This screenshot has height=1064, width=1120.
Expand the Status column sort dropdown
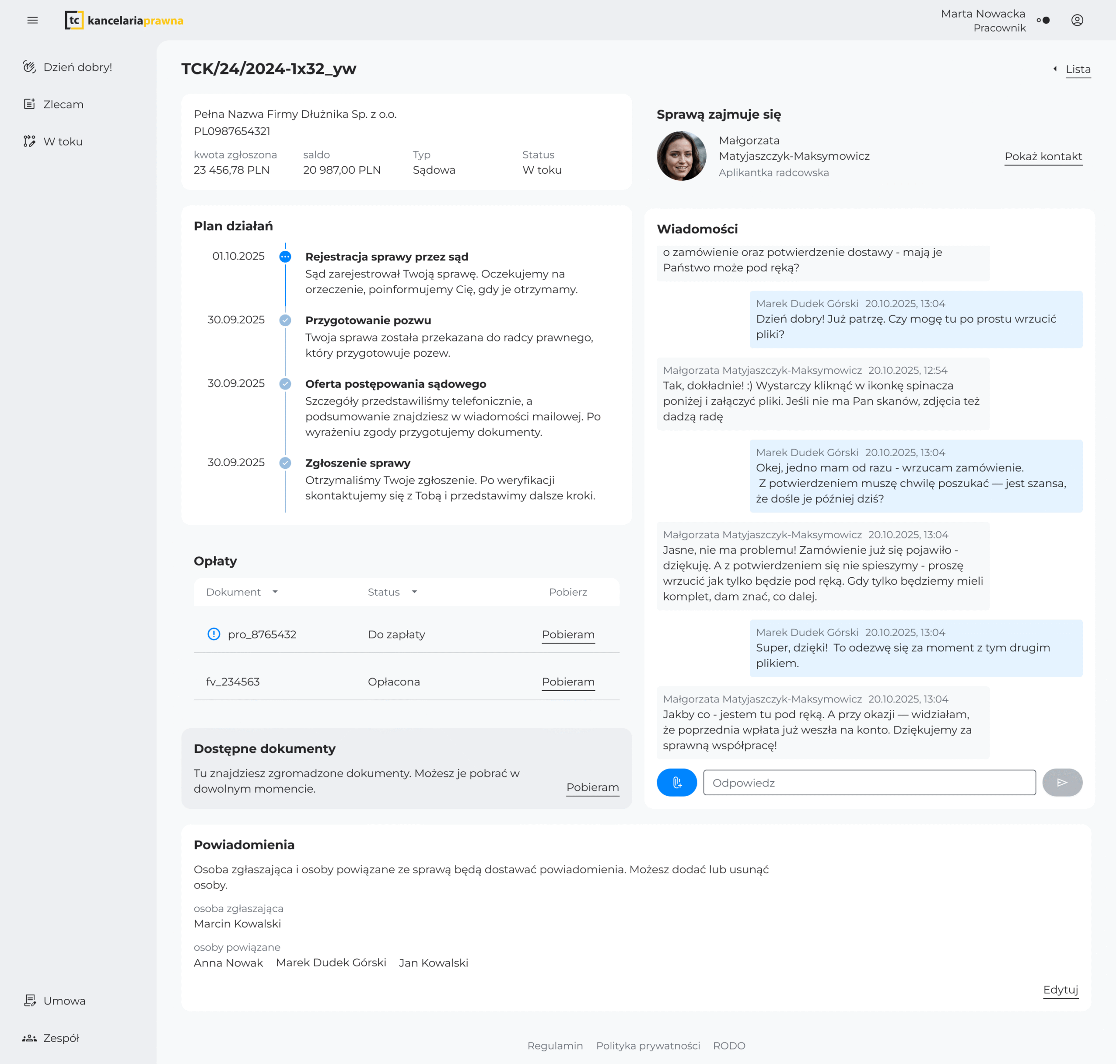(414, 592)
